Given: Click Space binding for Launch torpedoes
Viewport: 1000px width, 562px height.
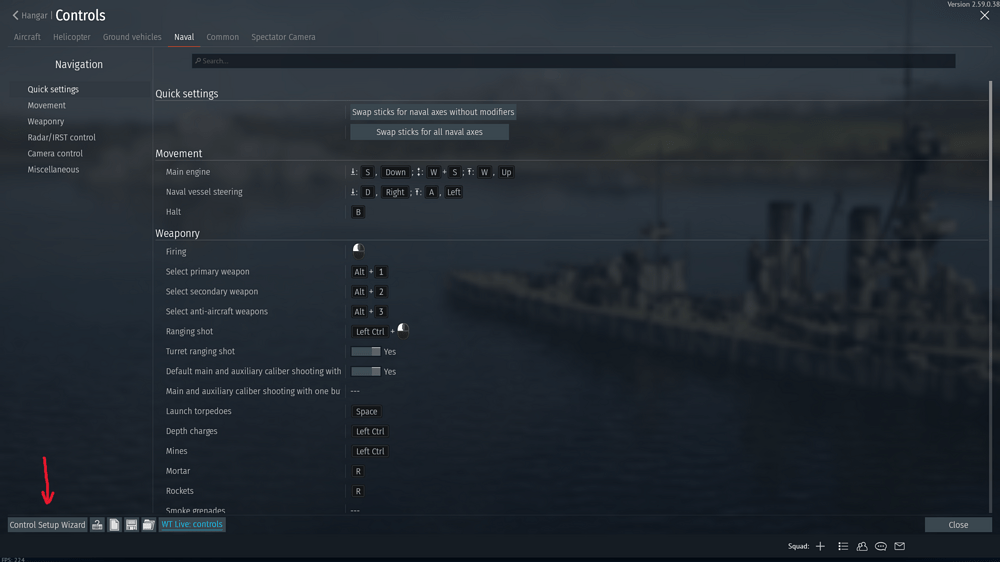Looking at the screenshot, I should click(x=366, y=411).
